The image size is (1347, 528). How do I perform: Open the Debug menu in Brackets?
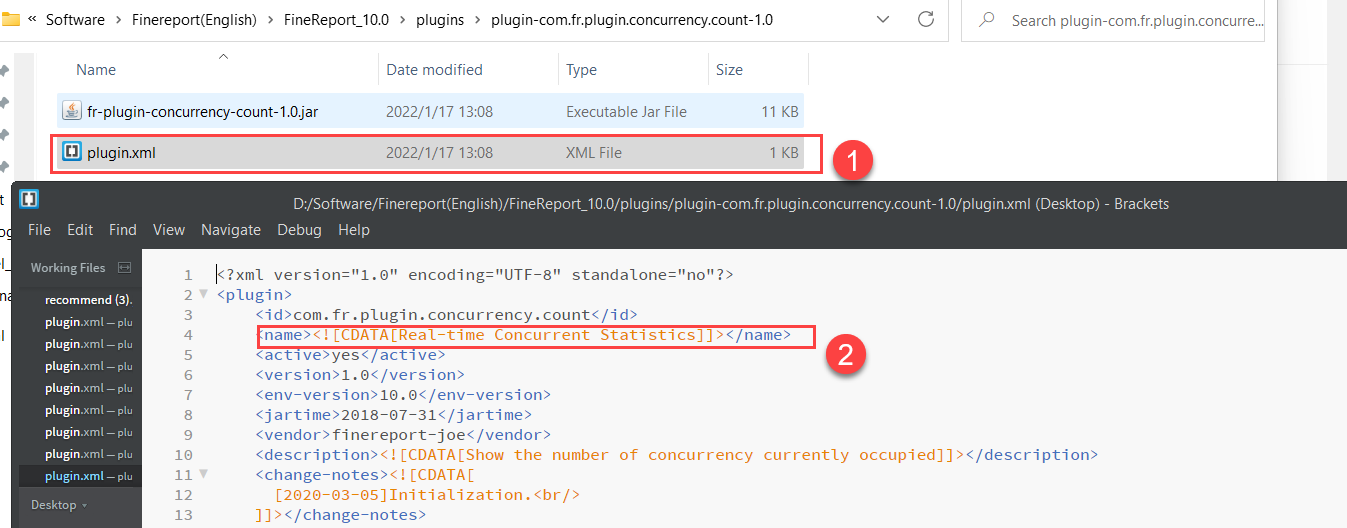tap(299, 230)
